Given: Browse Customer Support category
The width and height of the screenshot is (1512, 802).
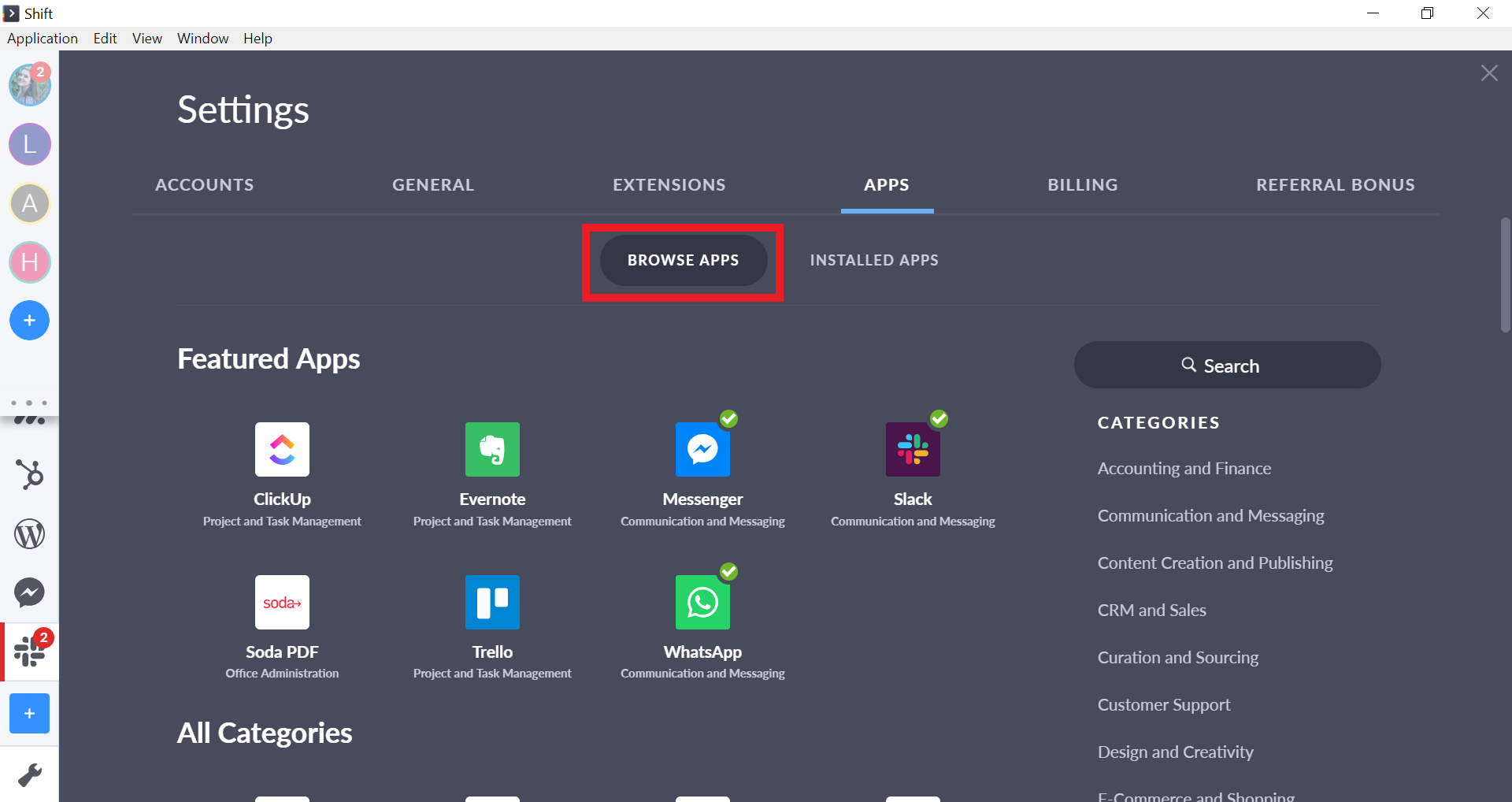Looking at the screenshot, I should [1164, 705].
